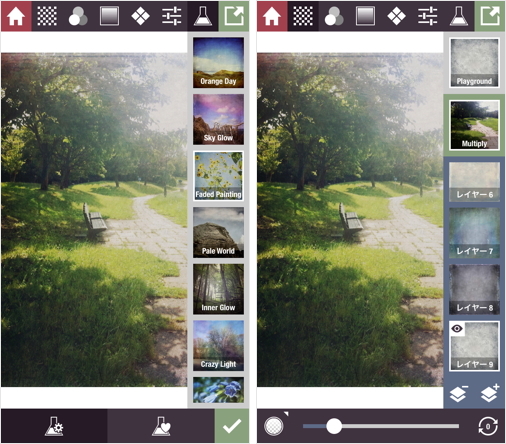Viewport: 506px width, 444px height.
Task: Open texture grid icon in left screen
Action: pyautogui.click(x=47, y=16)
